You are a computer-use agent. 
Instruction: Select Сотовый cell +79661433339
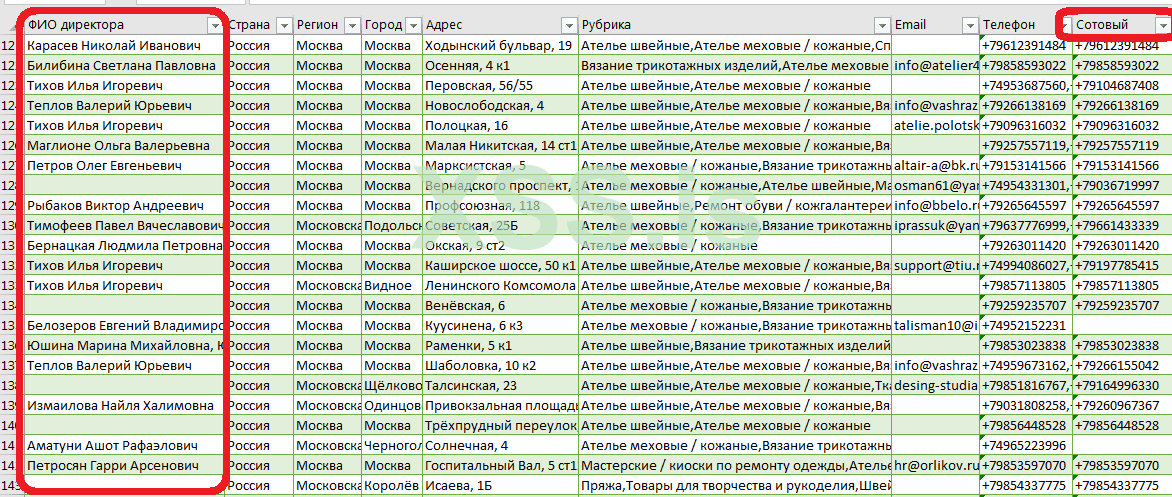pos(1122,225)
